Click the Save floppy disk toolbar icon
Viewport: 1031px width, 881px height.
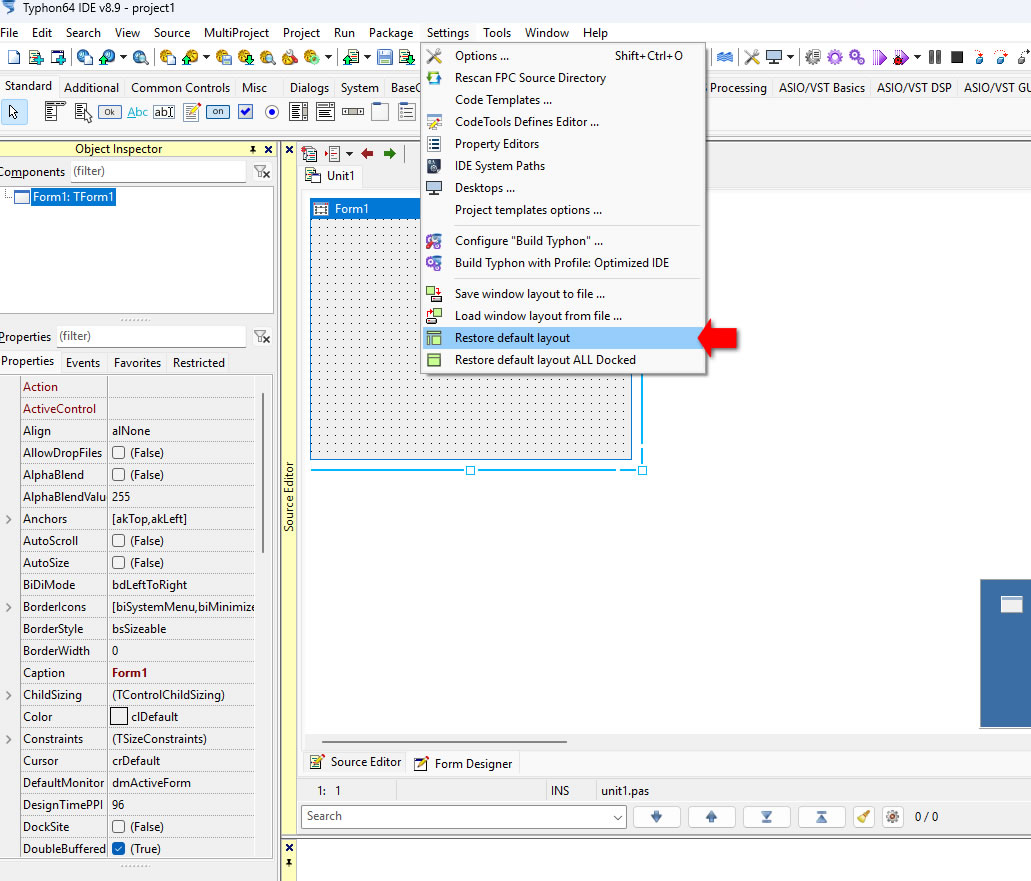click(384, 57)
